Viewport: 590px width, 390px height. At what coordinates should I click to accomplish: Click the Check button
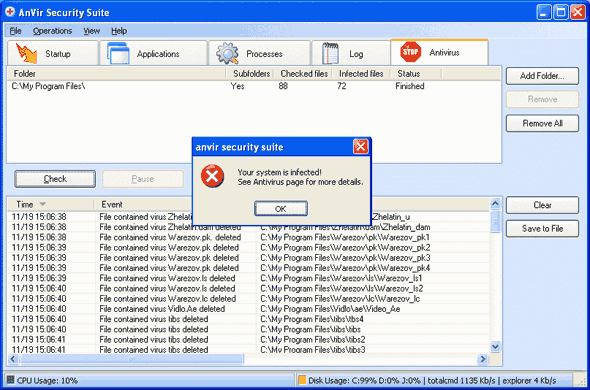pyautogui.click(x=55, y=179)
